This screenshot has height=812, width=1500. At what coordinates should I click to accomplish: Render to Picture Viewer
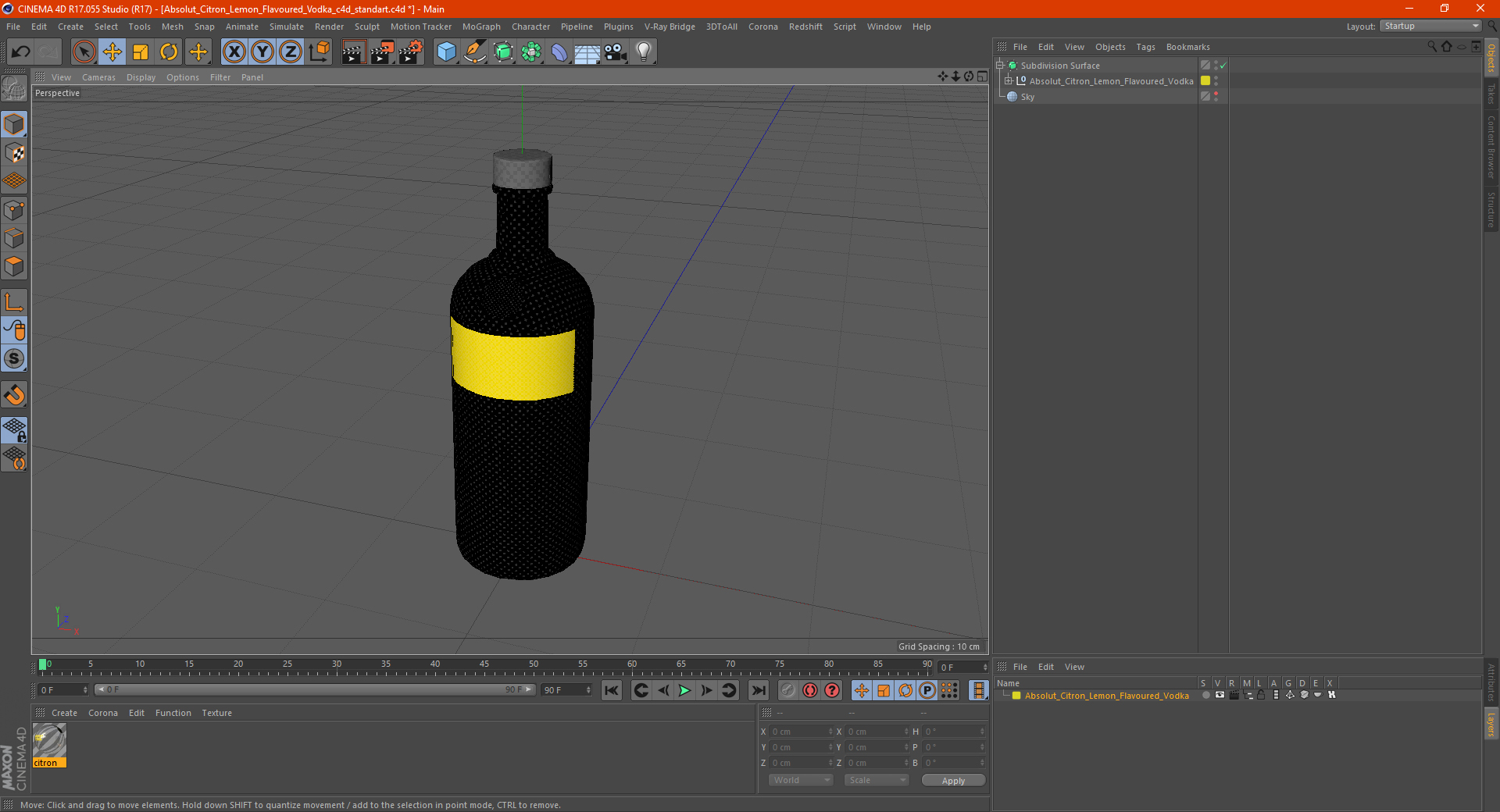[x=382, y=52]
